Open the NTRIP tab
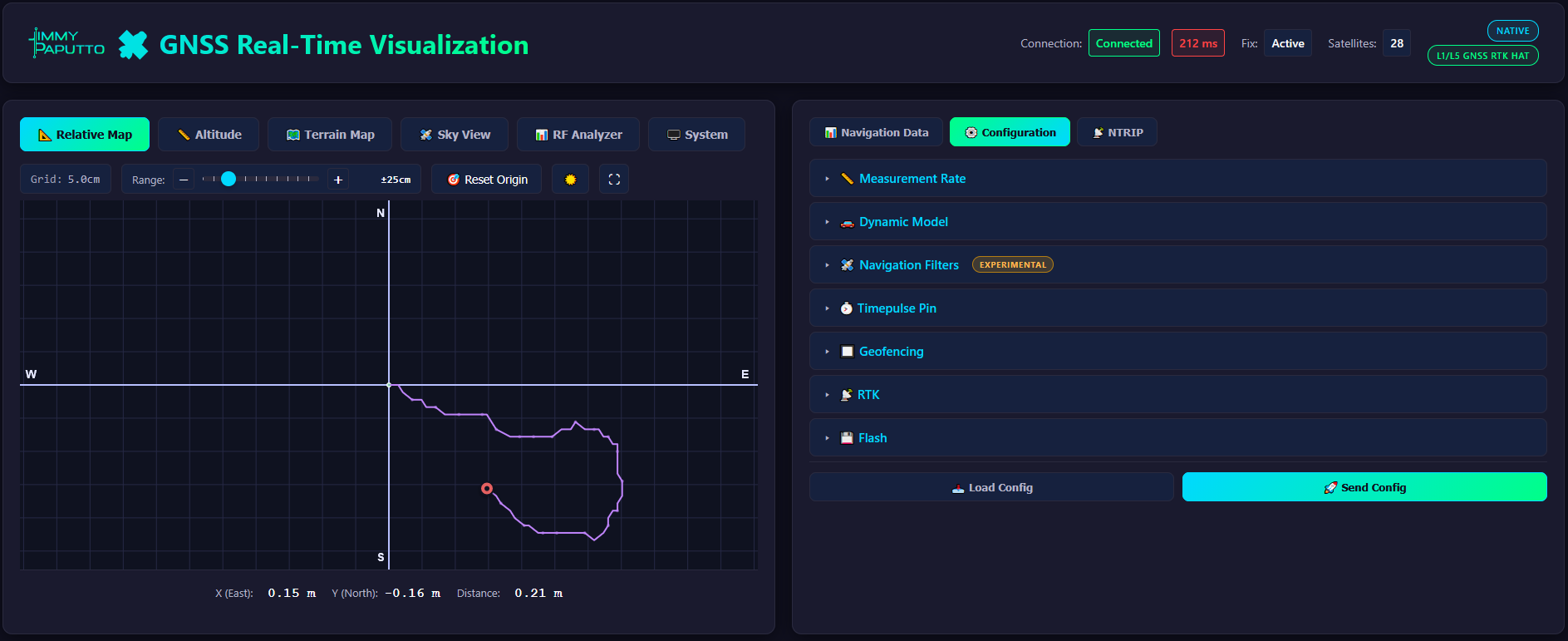The width and height of the screenshot is (1568, 641). coord(1117,132)
